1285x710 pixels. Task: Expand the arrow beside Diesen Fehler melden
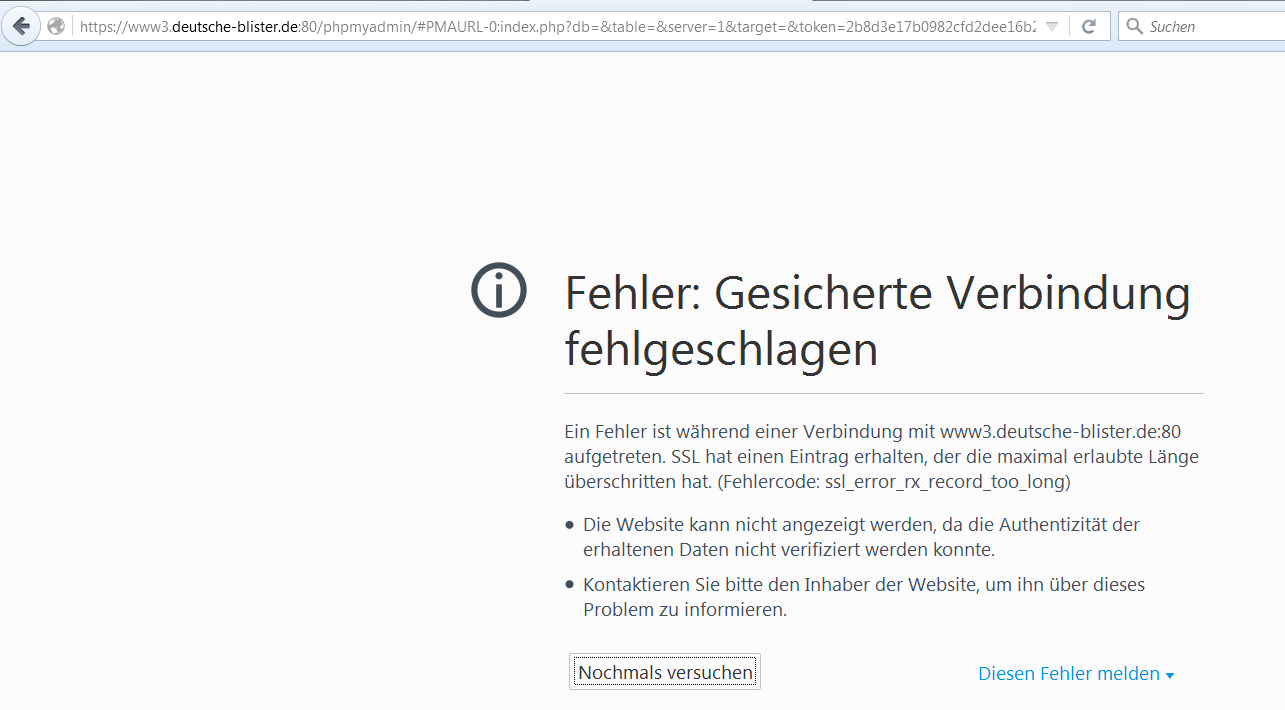coord(1170,675)
